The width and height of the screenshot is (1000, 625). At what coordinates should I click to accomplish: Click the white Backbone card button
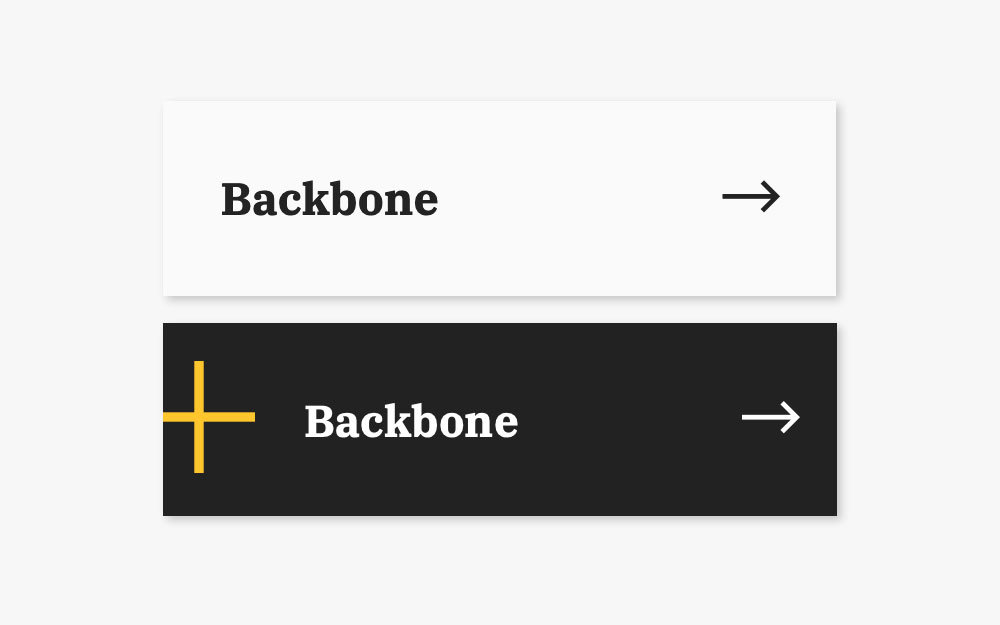(x=499, y=198)
